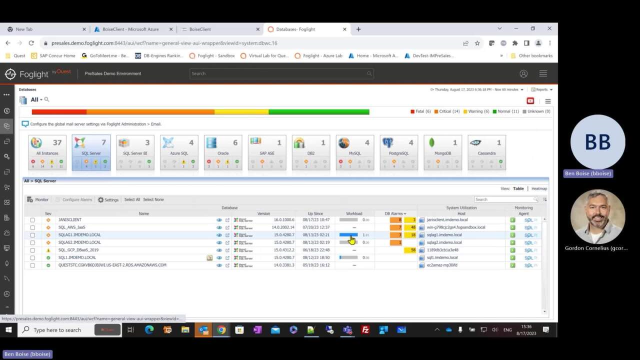Open the Reports dropdown

click(x=542, y=89)
